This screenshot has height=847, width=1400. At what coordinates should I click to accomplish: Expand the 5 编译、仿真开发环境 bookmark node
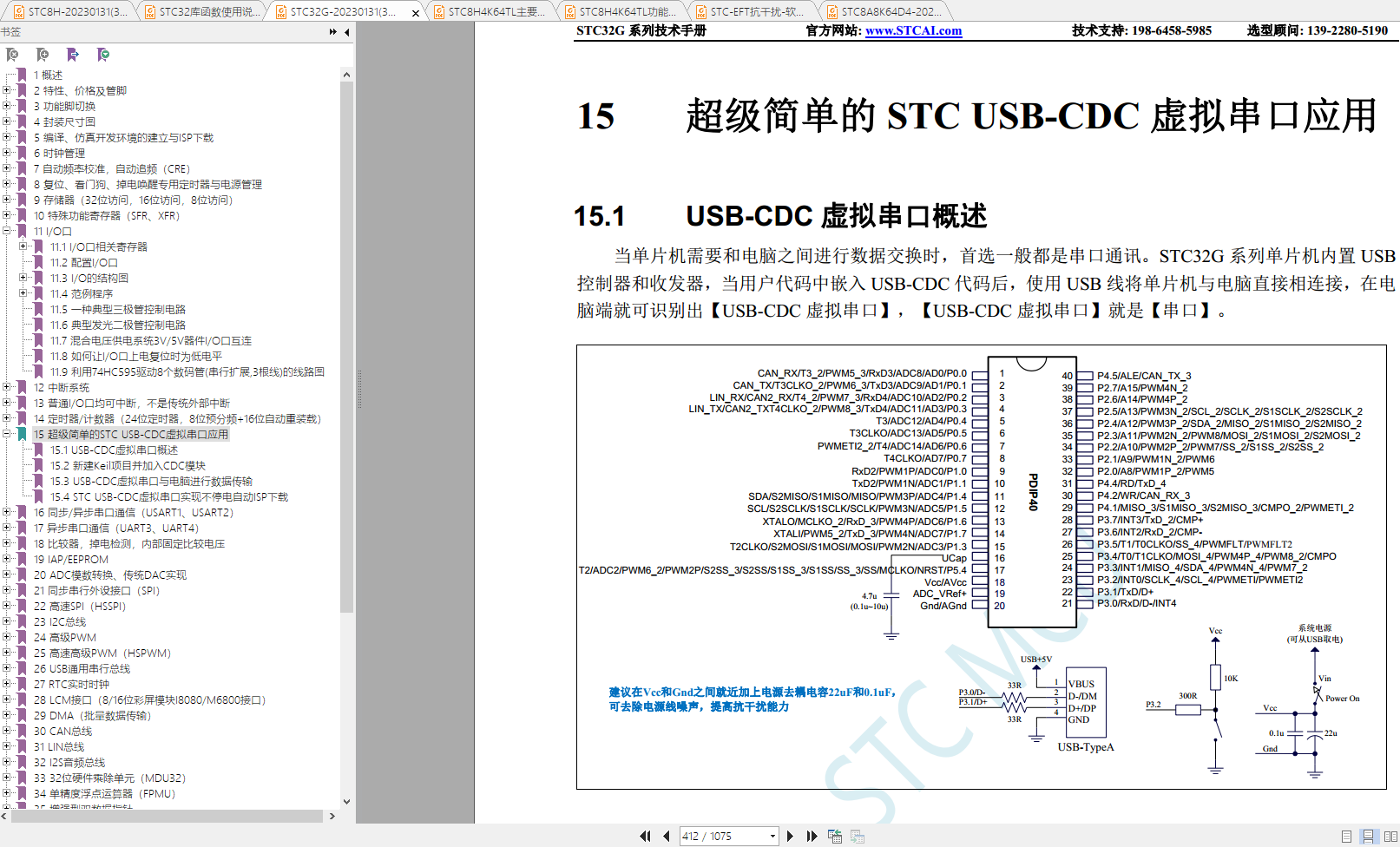[7, 138]
